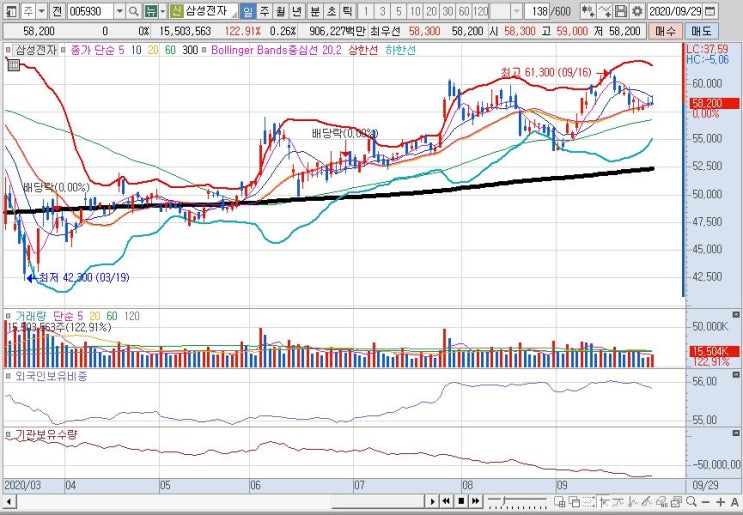
Task: Switch to the 분 minute chart tab
Action: (x=315, y=10)
